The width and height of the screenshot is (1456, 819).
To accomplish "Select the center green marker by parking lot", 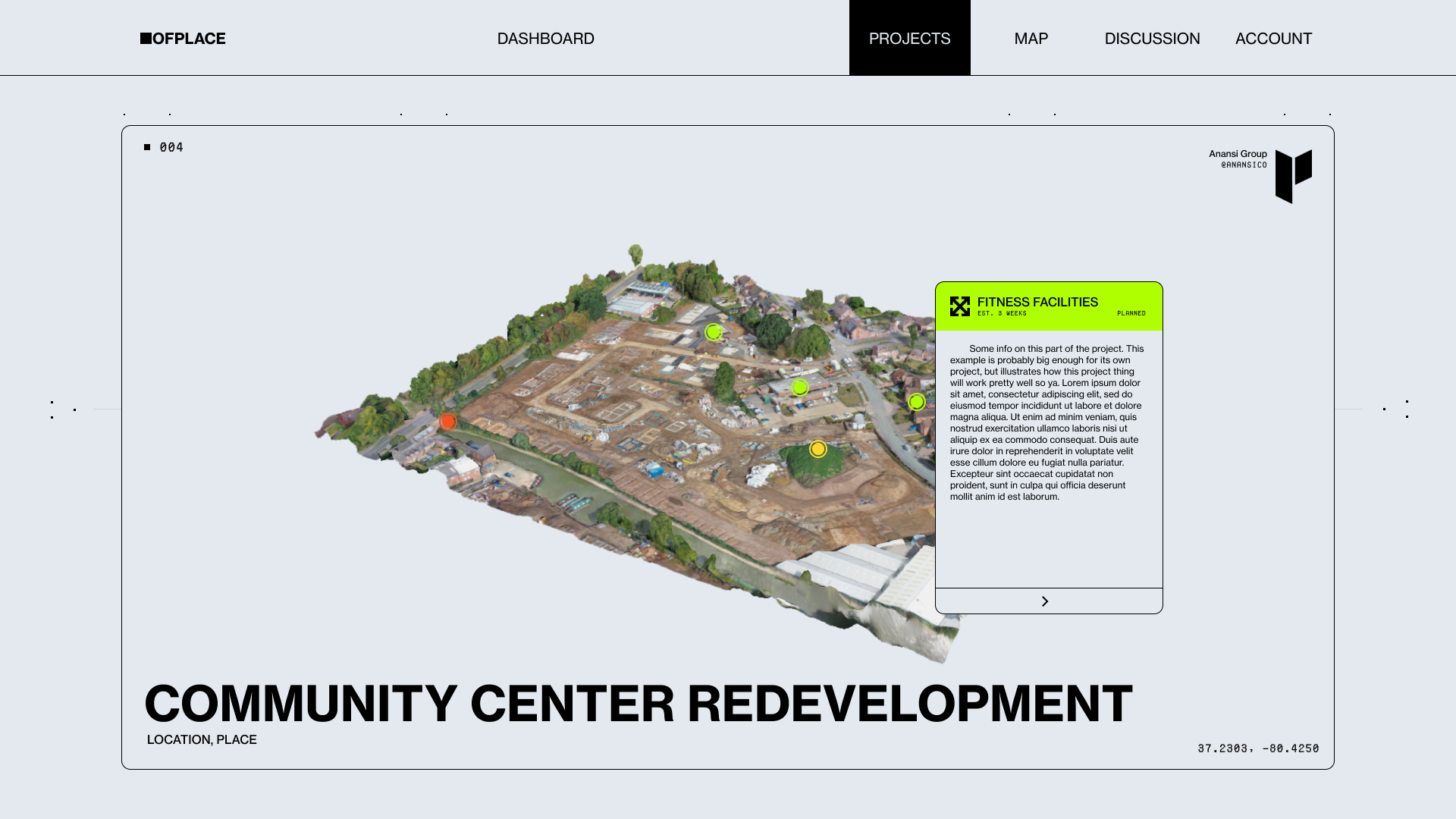I will 799,388.
